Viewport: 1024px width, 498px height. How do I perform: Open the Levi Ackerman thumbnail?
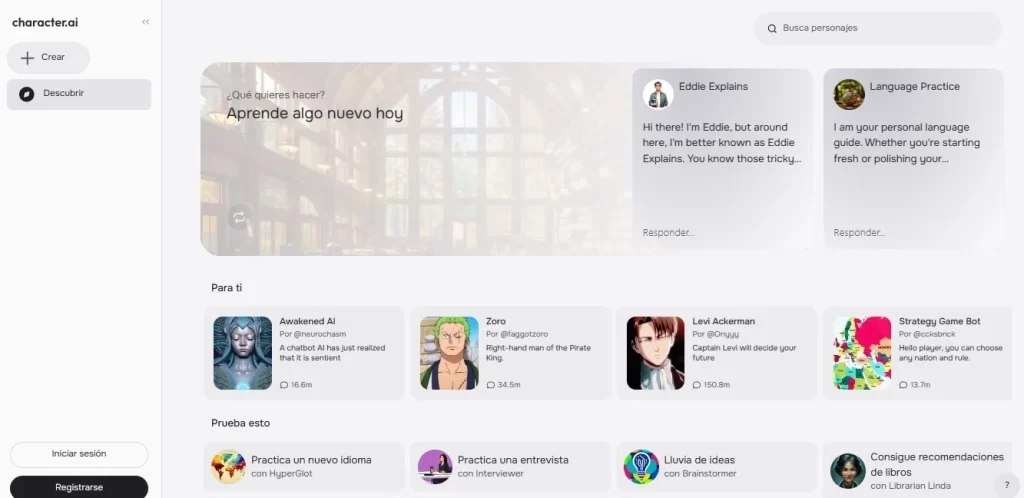click(x=656, y=353)
